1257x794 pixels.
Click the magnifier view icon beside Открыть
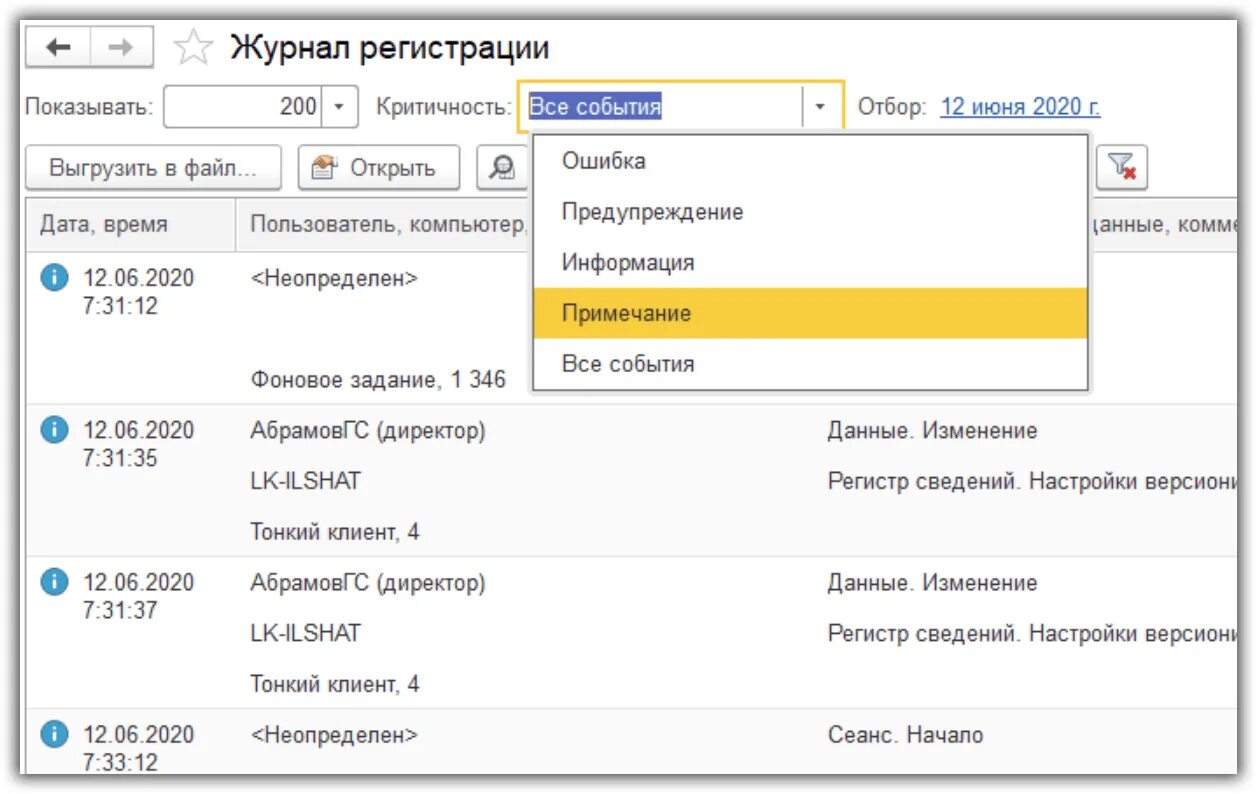(501, 168)
